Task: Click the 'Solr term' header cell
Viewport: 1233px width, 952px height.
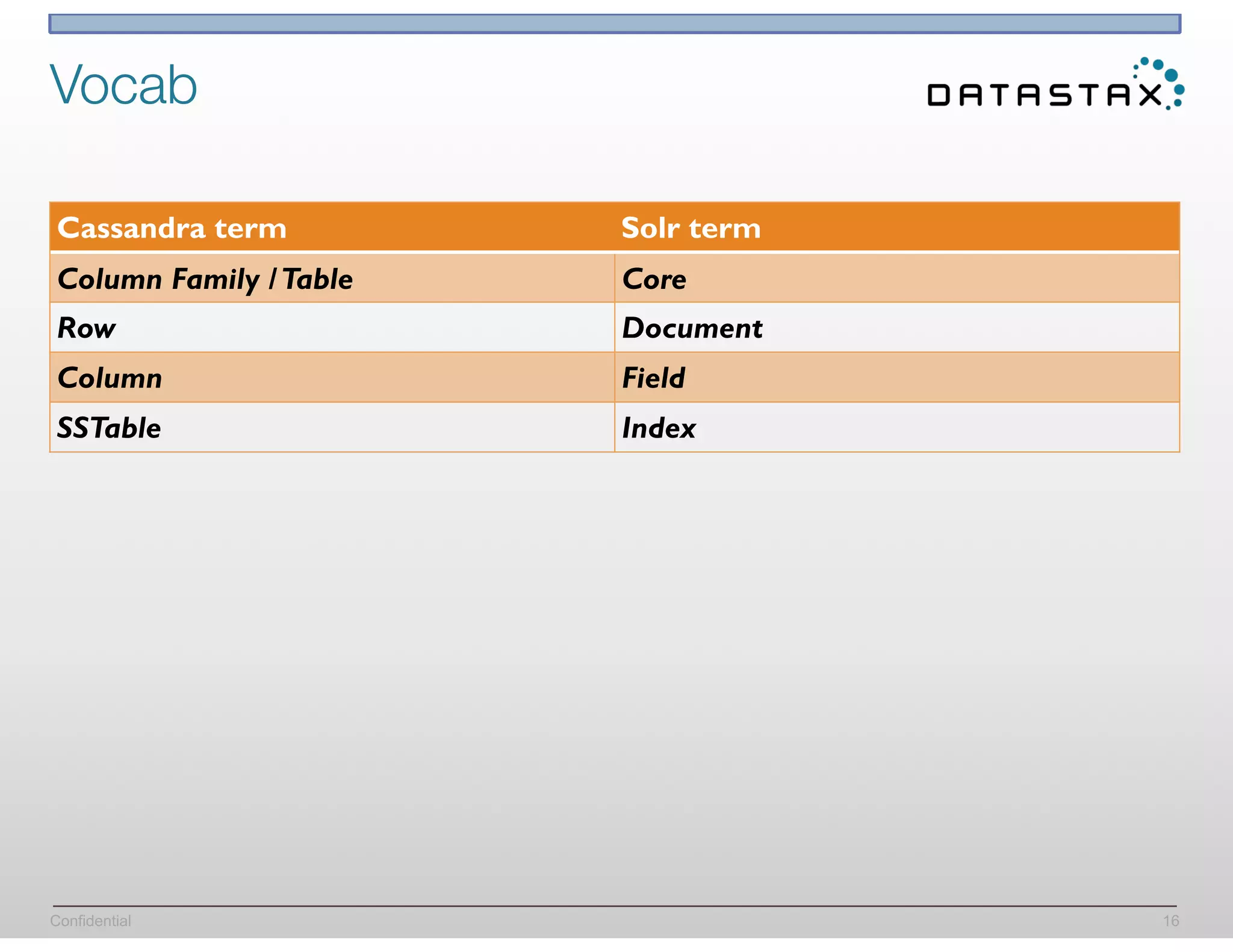Action: click(x=896, y=227)
